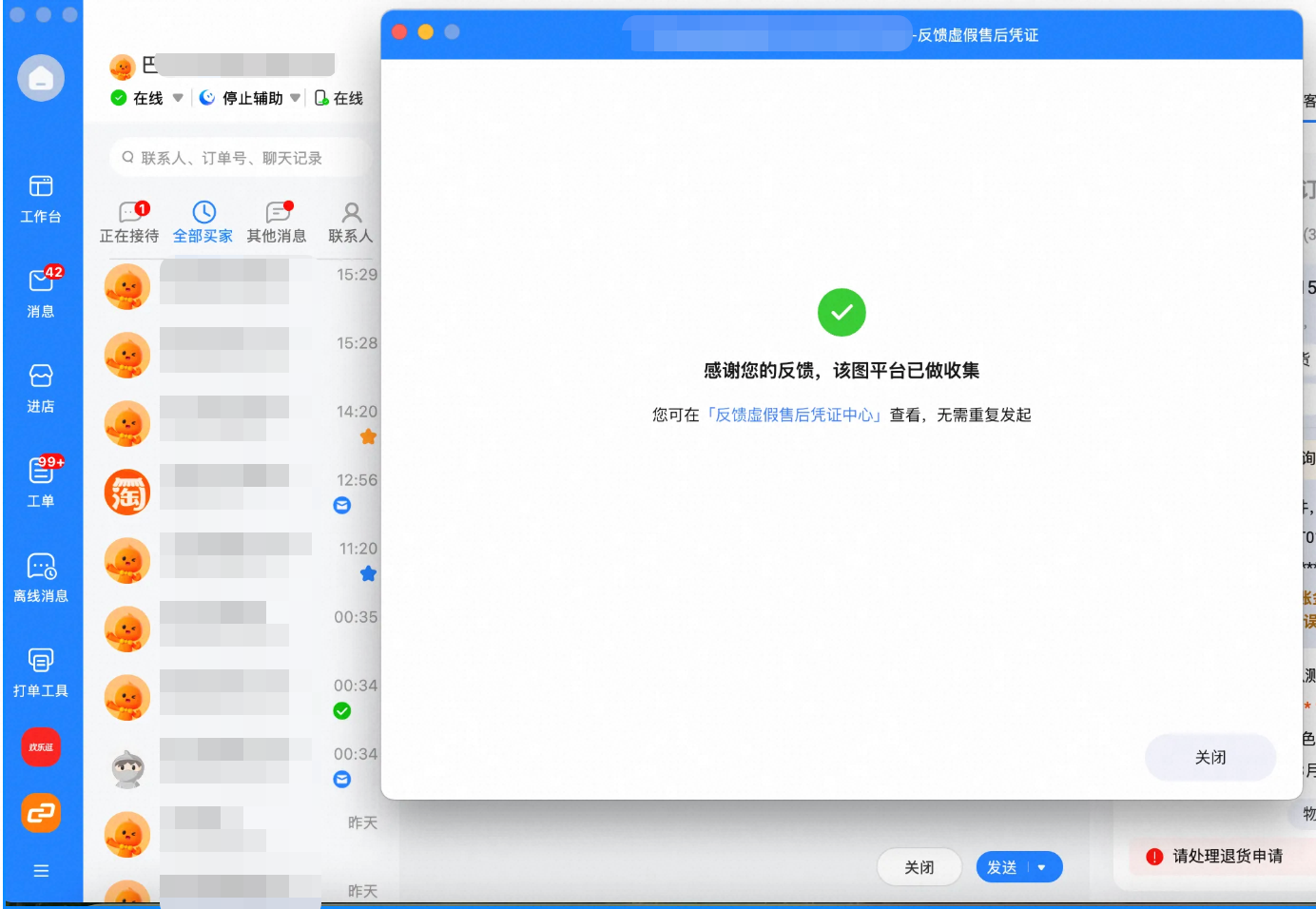Click the search magnifier icon
Viewport: 1316px width, 909px height.
pyautogui.click(x=128, y=157)
